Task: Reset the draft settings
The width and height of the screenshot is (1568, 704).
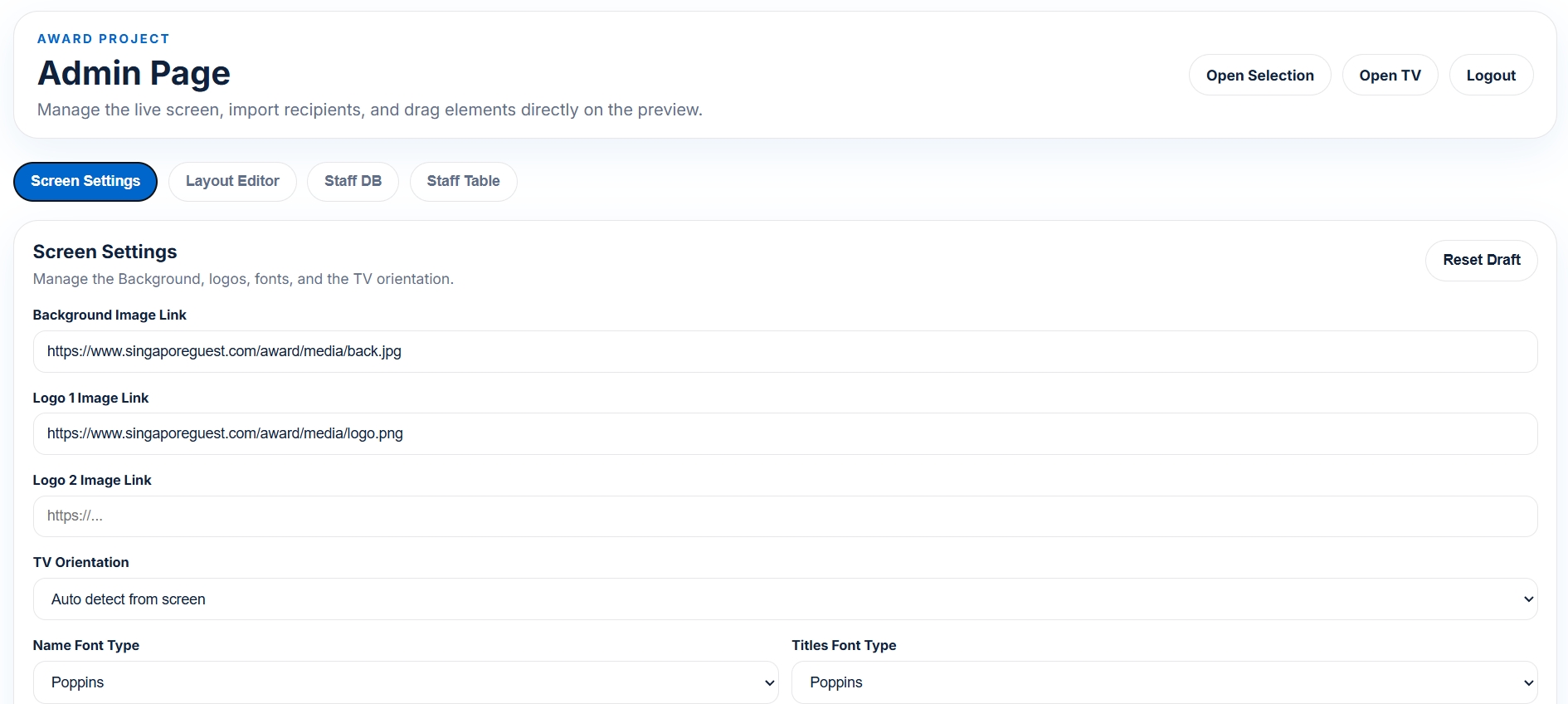Action: 1481,260
